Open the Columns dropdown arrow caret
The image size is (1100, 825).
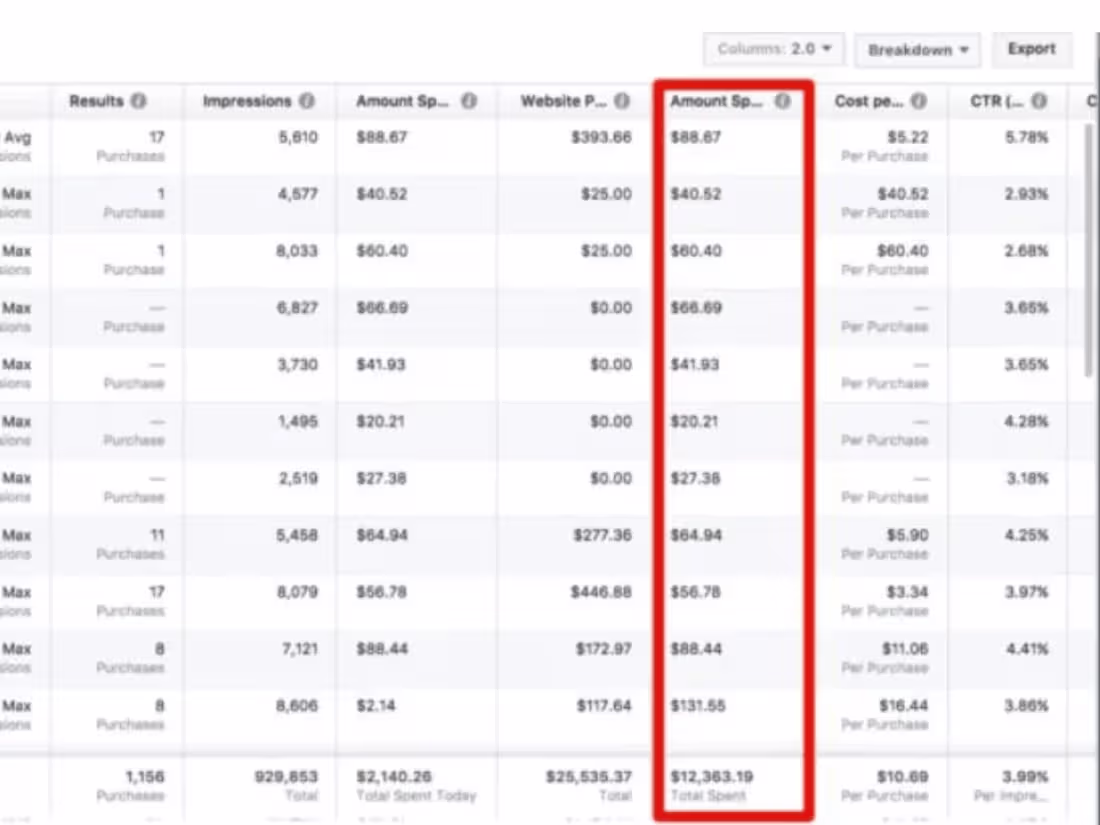click(827, 48)
